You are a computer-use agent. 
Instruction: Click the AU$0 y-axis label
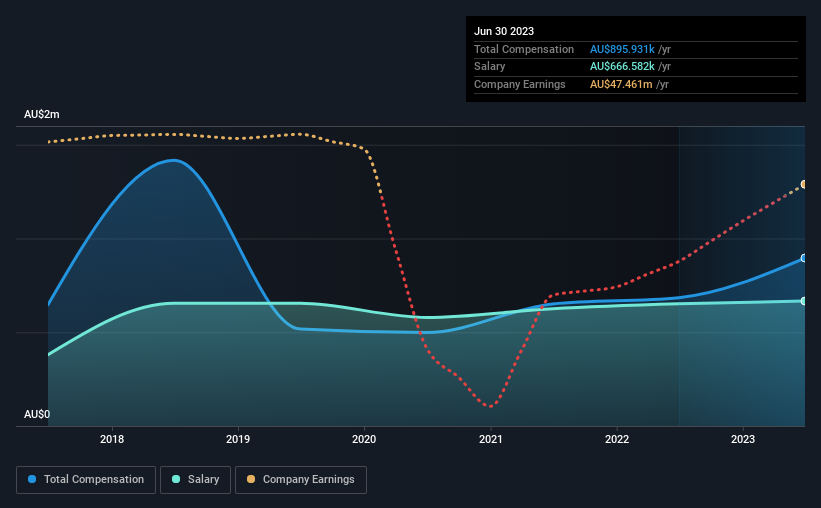[x=37, y=414]
